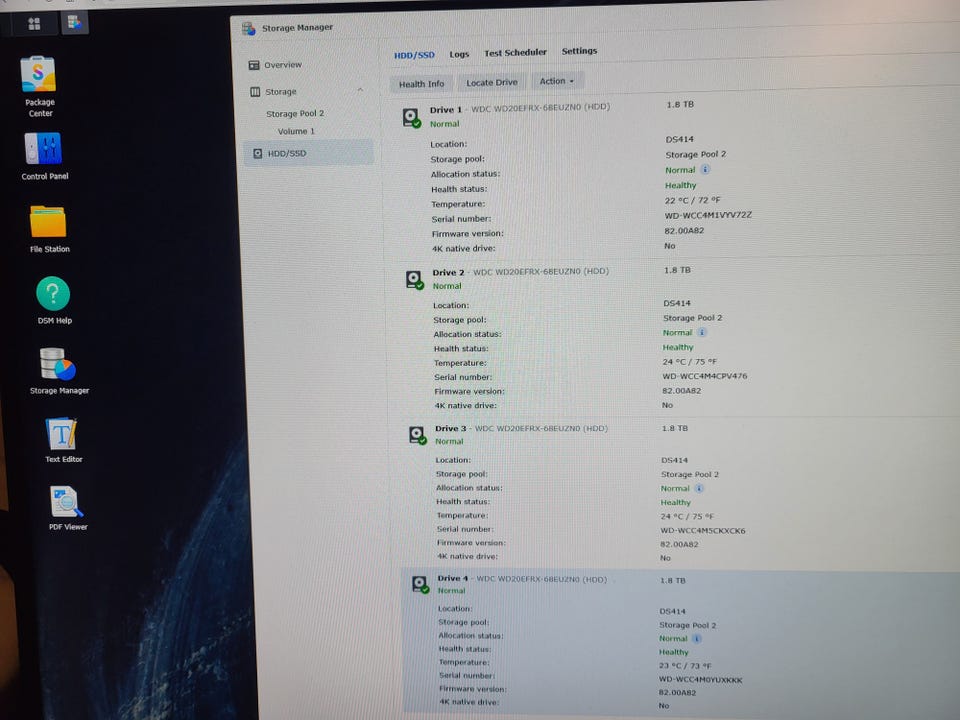
Task: Click Drive 2 disk status icon
Action: click(414, 280)
